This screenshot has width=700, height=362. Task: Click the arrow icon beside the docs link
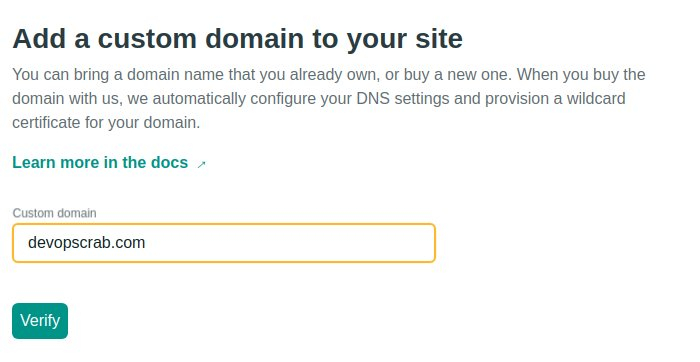[201, 164]
